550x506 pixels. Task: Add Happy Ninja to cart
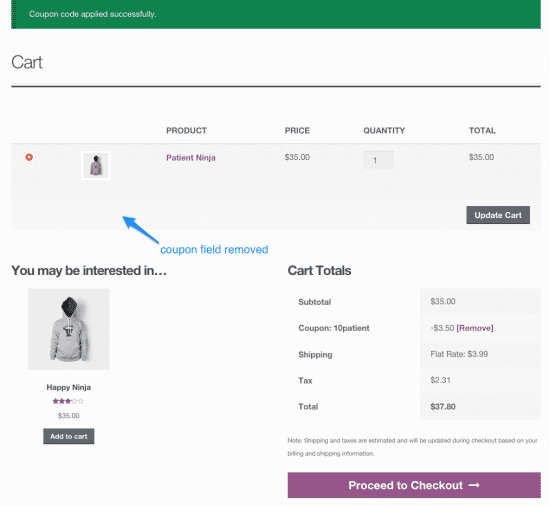pyautogui.click(x=69, y=436)
